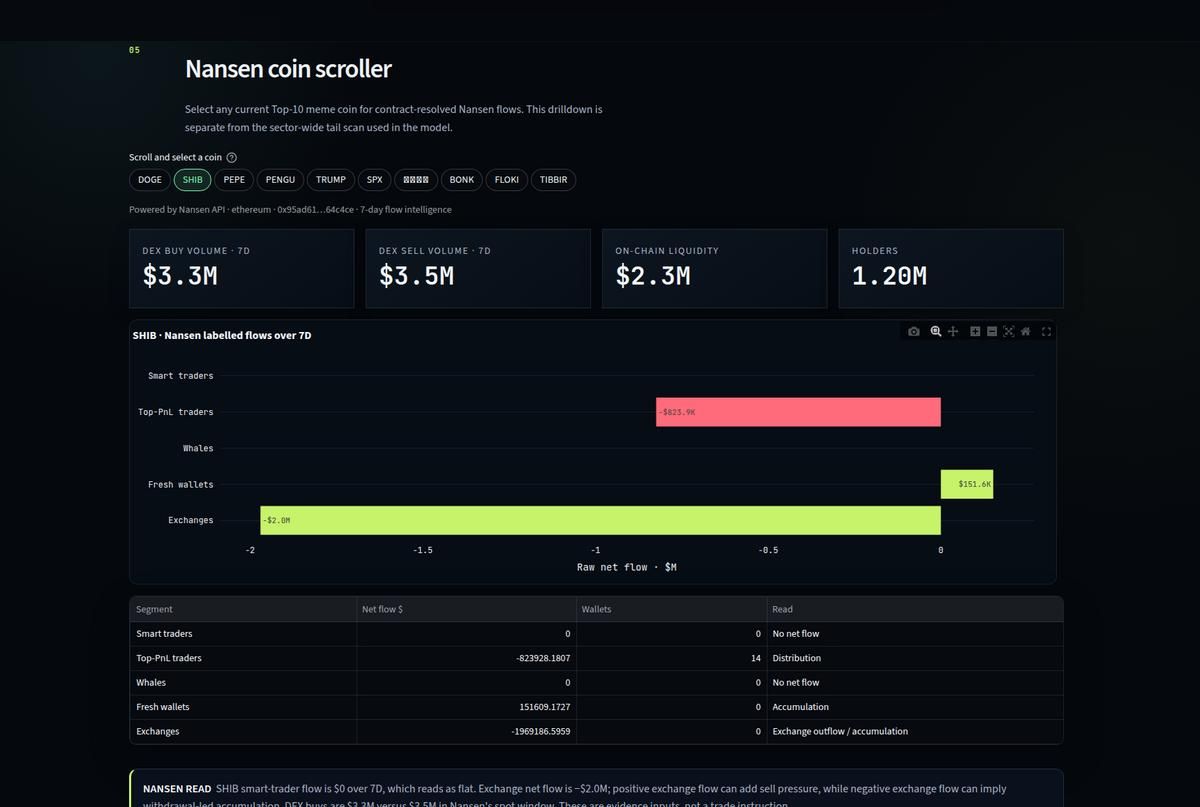
Task: Click the DEX BUY VOLUME $3.3M card
Action: coord(242,268)
